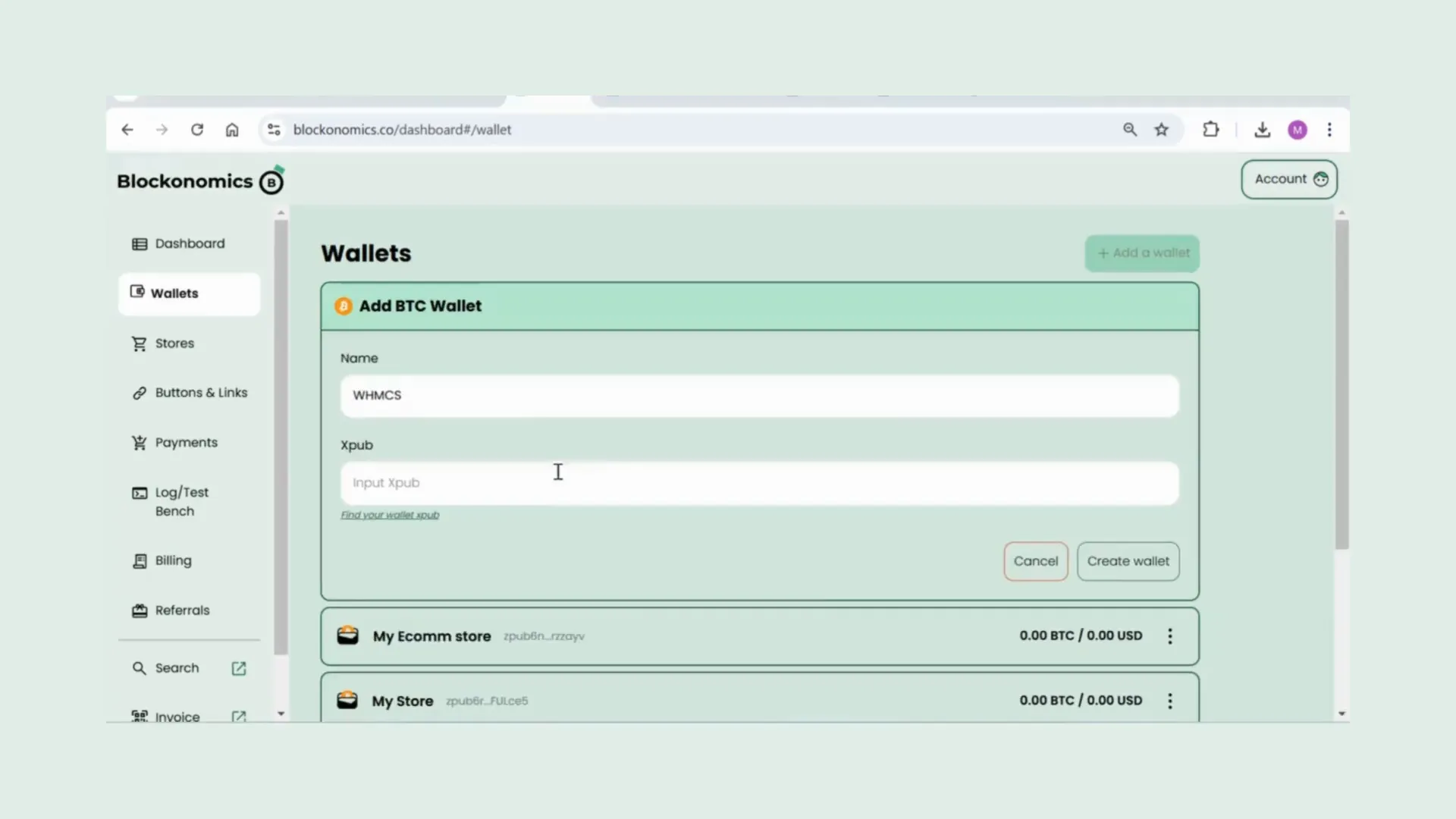Click the Account menu button
1456x819 pixels.
[x=1289, y=178]
